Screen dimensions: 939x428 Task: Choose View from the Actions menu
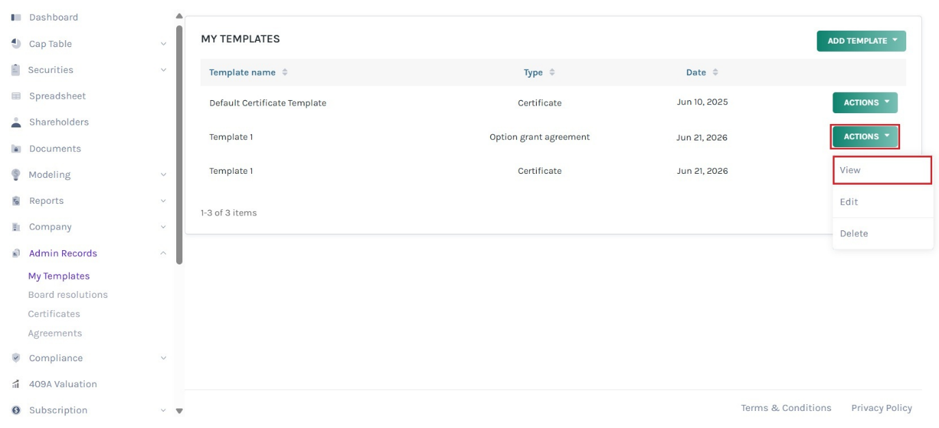pos(882,170)
